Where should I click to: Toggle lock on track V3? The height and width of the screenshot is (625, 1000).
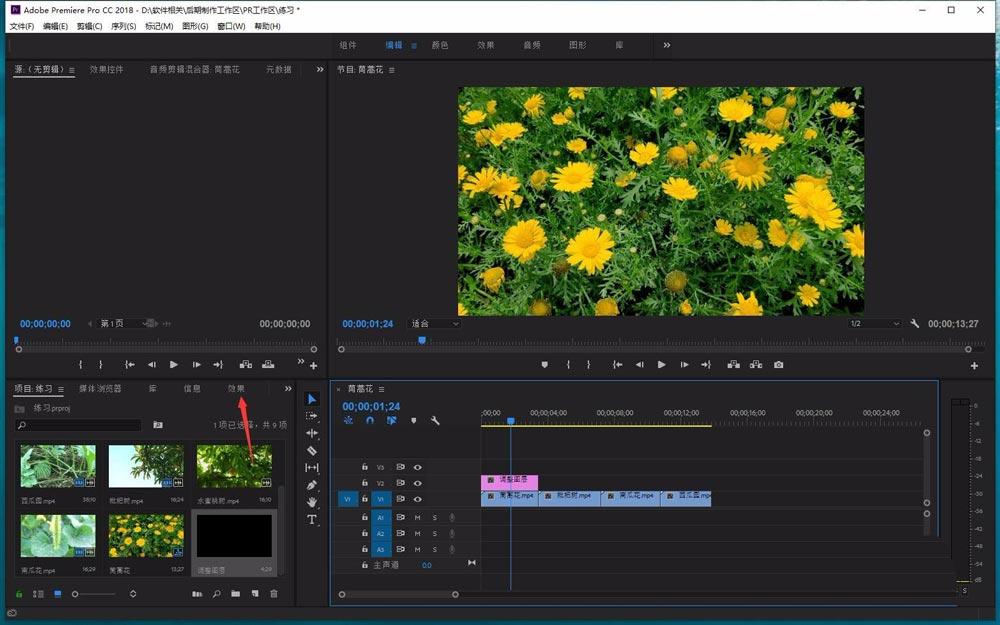coord(365,467)
